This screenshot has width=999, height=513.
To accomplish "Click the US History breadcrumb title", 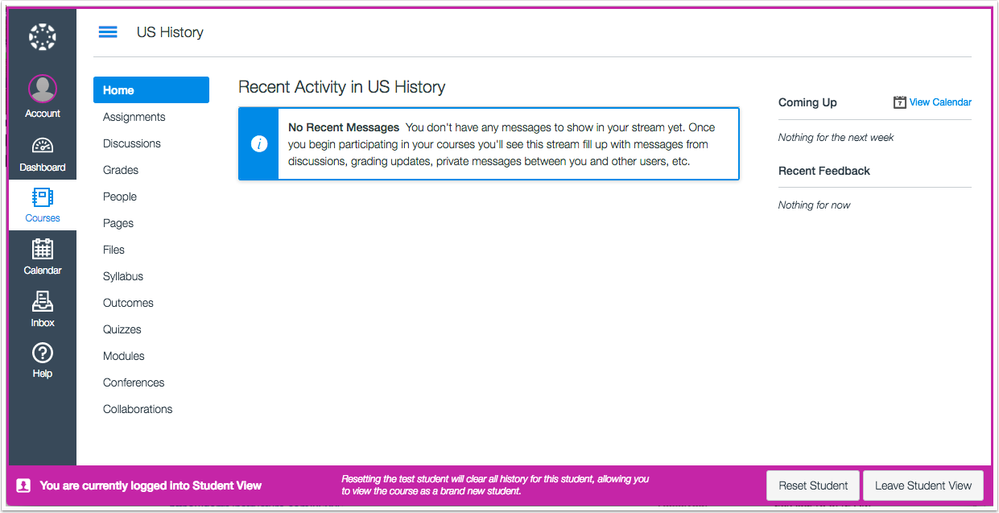I will pyautogui.click(x=170, y=32).
